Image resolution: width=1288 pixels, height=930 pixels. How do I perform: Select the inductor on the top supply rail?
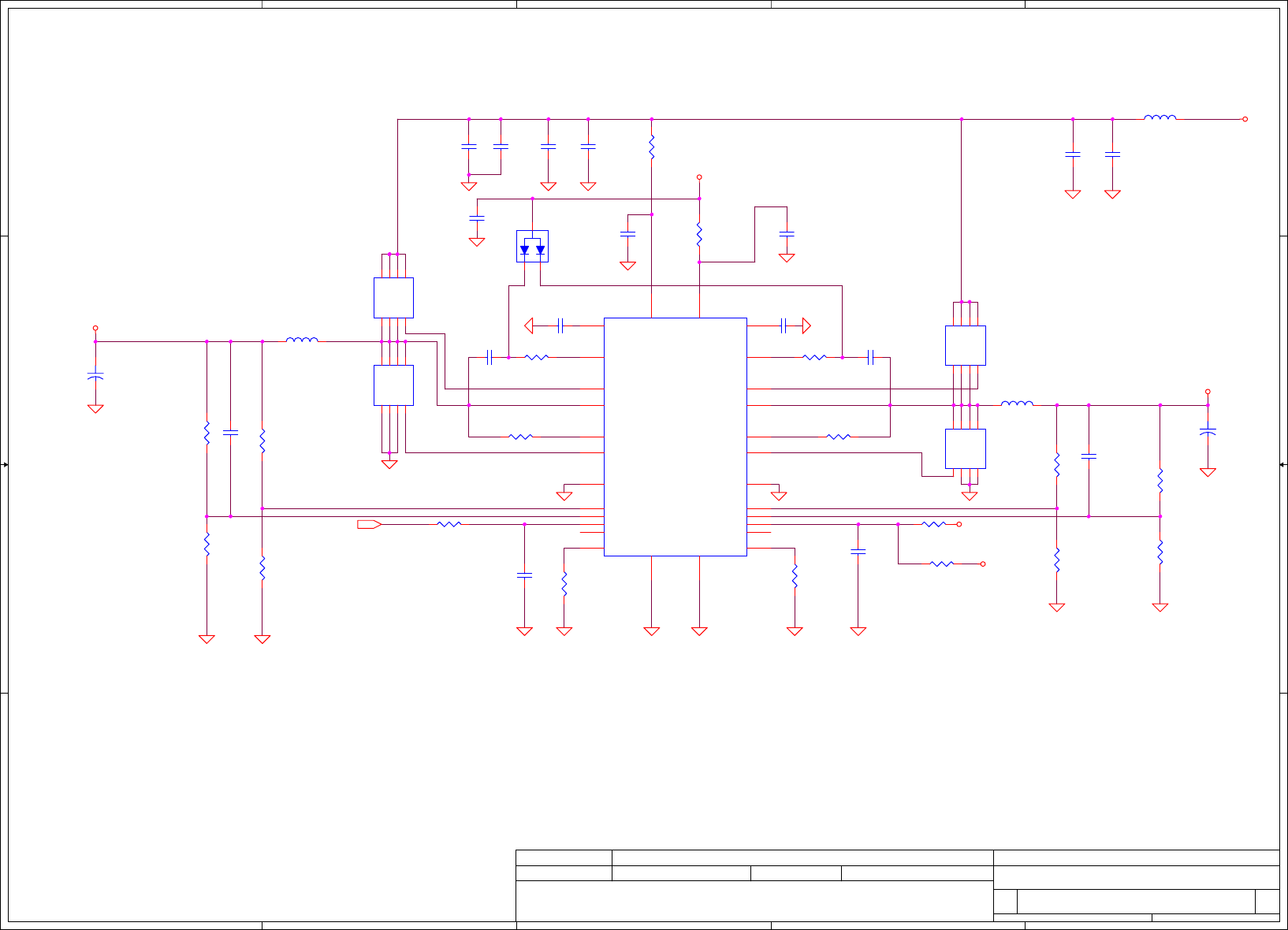point(1160,117)
